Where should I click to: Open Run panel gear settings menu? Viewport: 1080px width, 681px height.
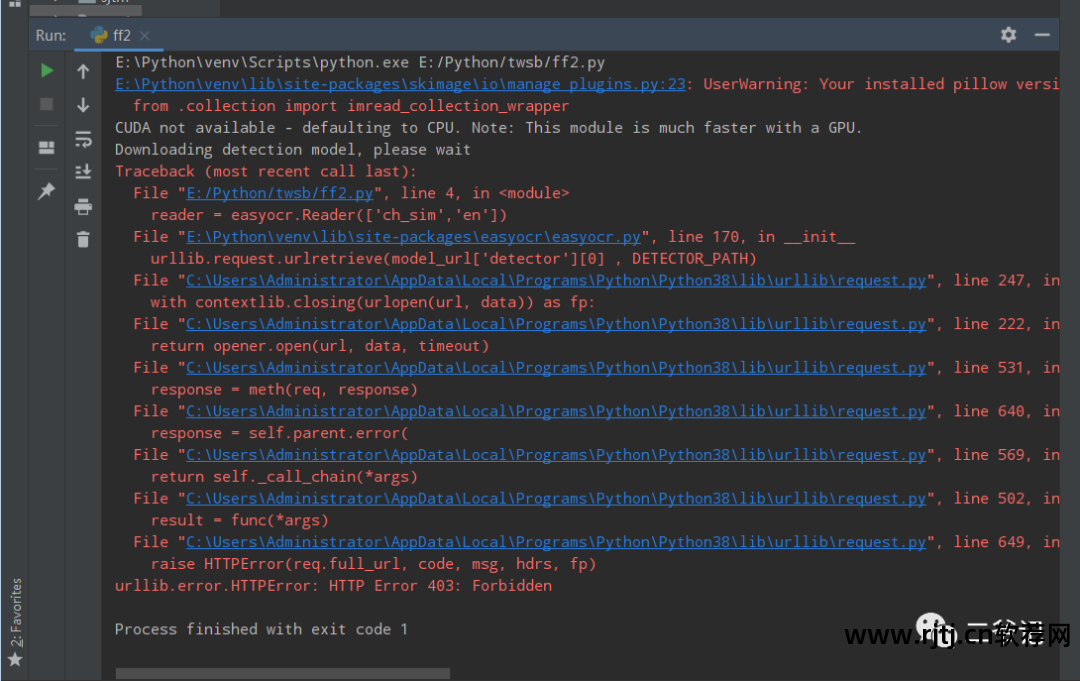tap(1008, 35)
